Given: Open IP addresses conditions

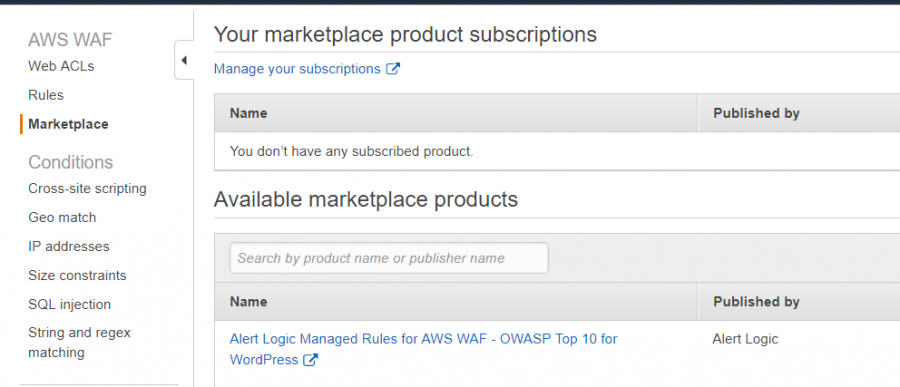Looking at the screenshot, I should pyautogui.click(x=69, y=246).
